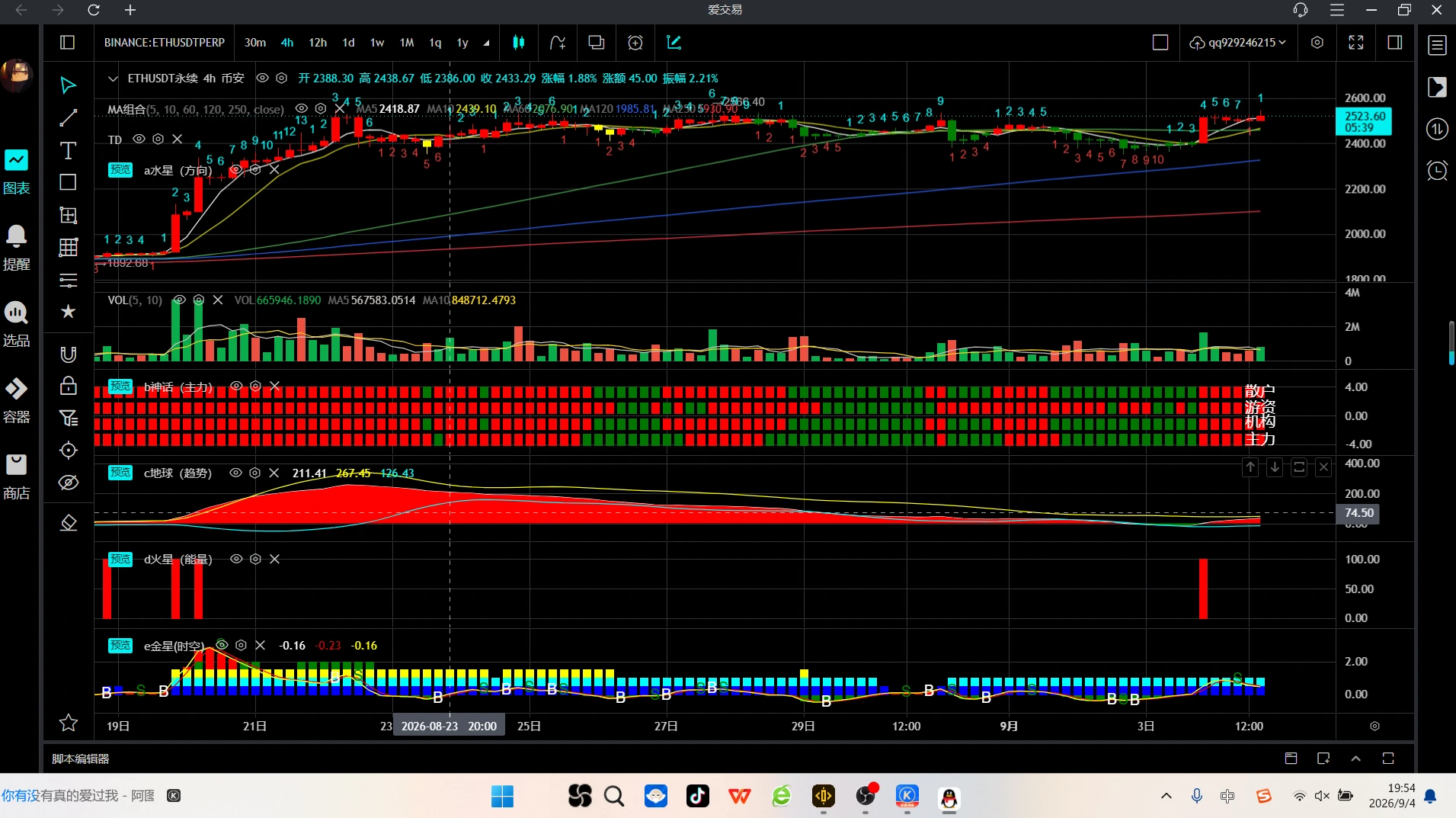Open the alarm clock panel on right edge

click(1438, 170)
